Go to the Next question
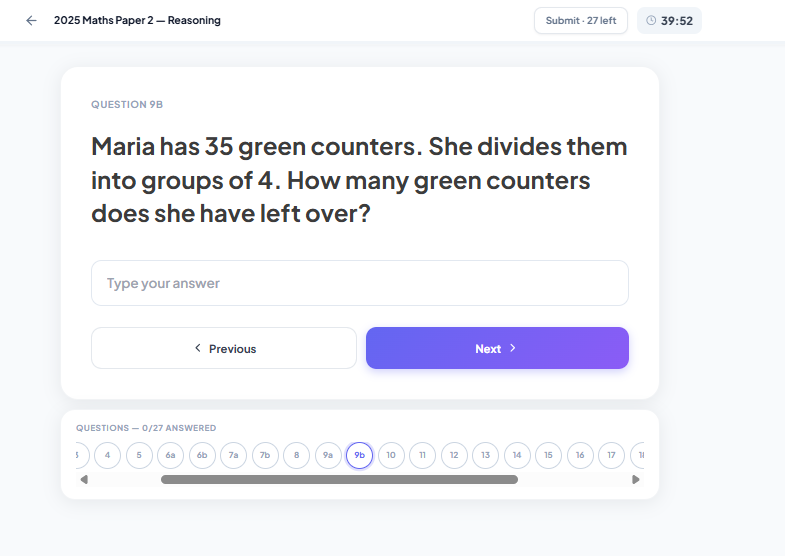 pos(497,348)
